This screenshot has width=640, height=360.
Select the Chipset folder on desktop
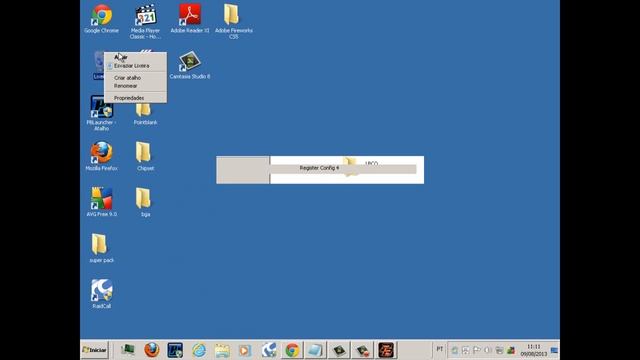tap(145, 156)
